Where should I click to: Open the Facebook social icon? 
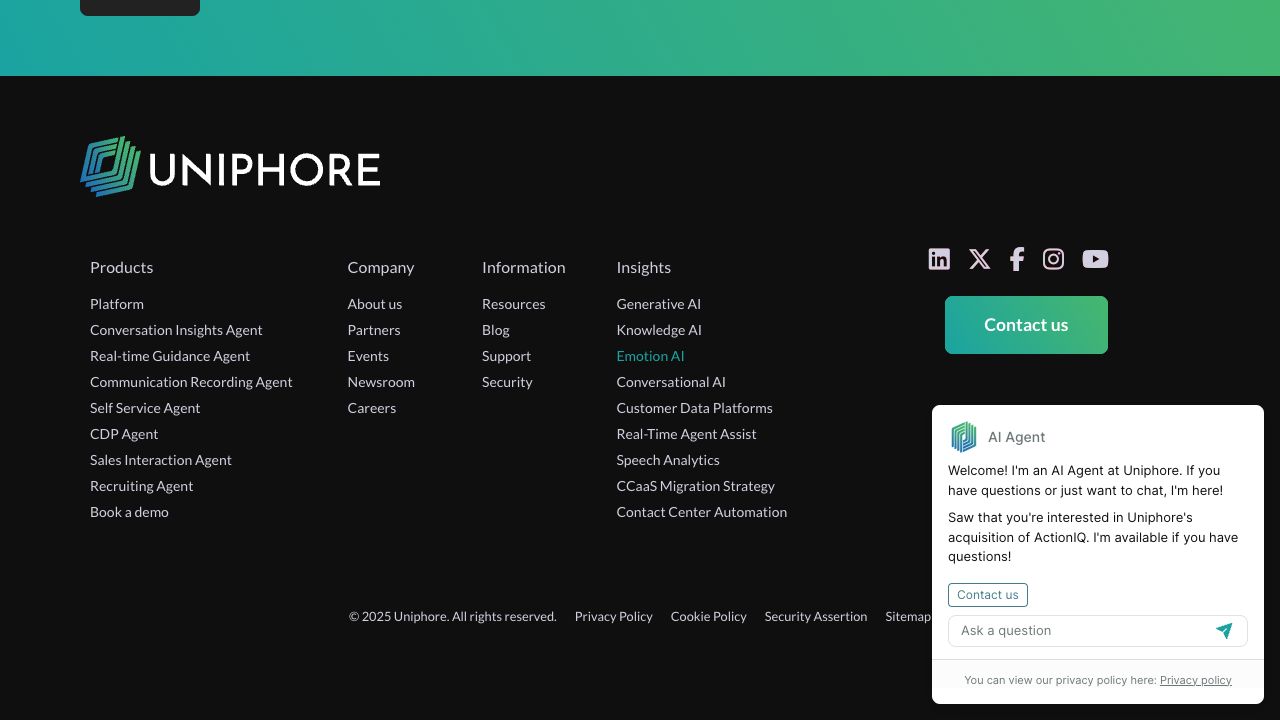coord(1016,260)
